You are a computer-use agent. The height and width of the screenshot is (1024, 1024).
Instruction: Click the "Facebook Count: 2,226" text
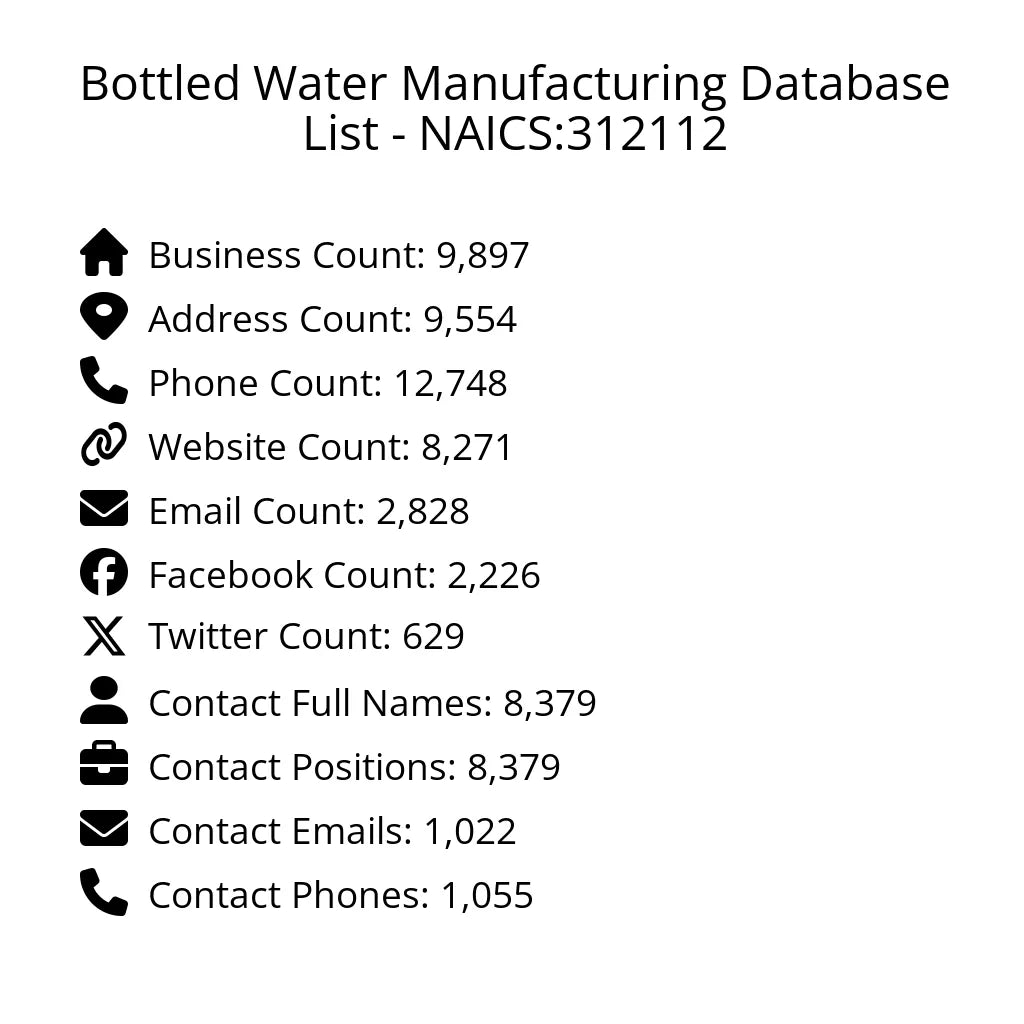click(344, 576)
